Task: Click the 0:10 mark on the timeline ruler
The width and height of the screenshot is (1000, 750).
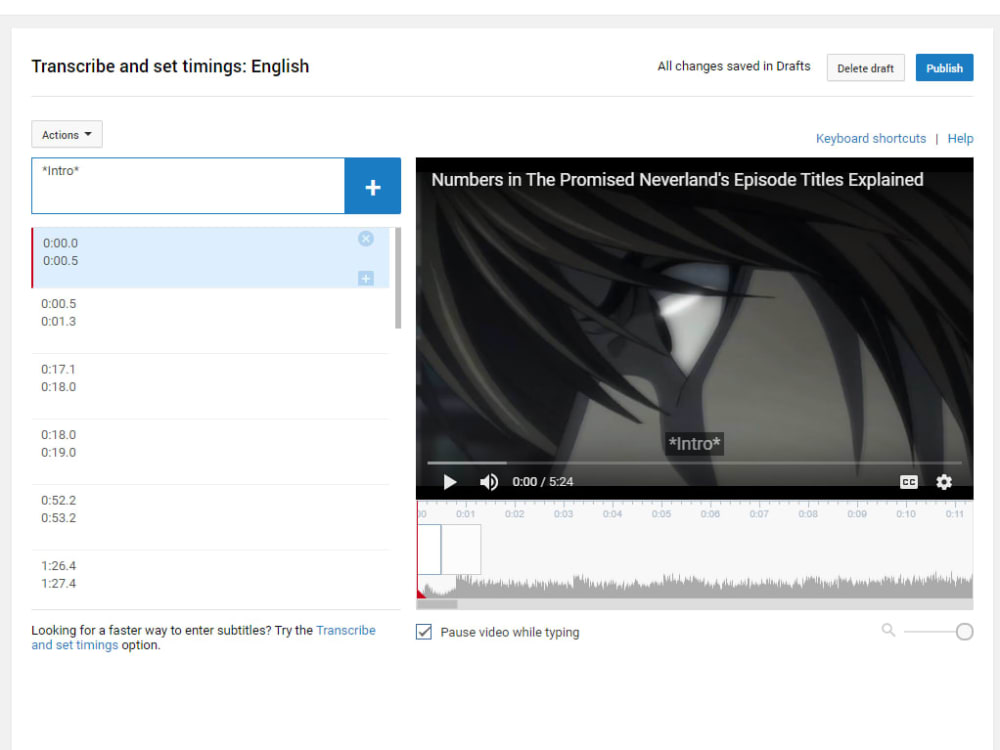Action: [906, 513]
